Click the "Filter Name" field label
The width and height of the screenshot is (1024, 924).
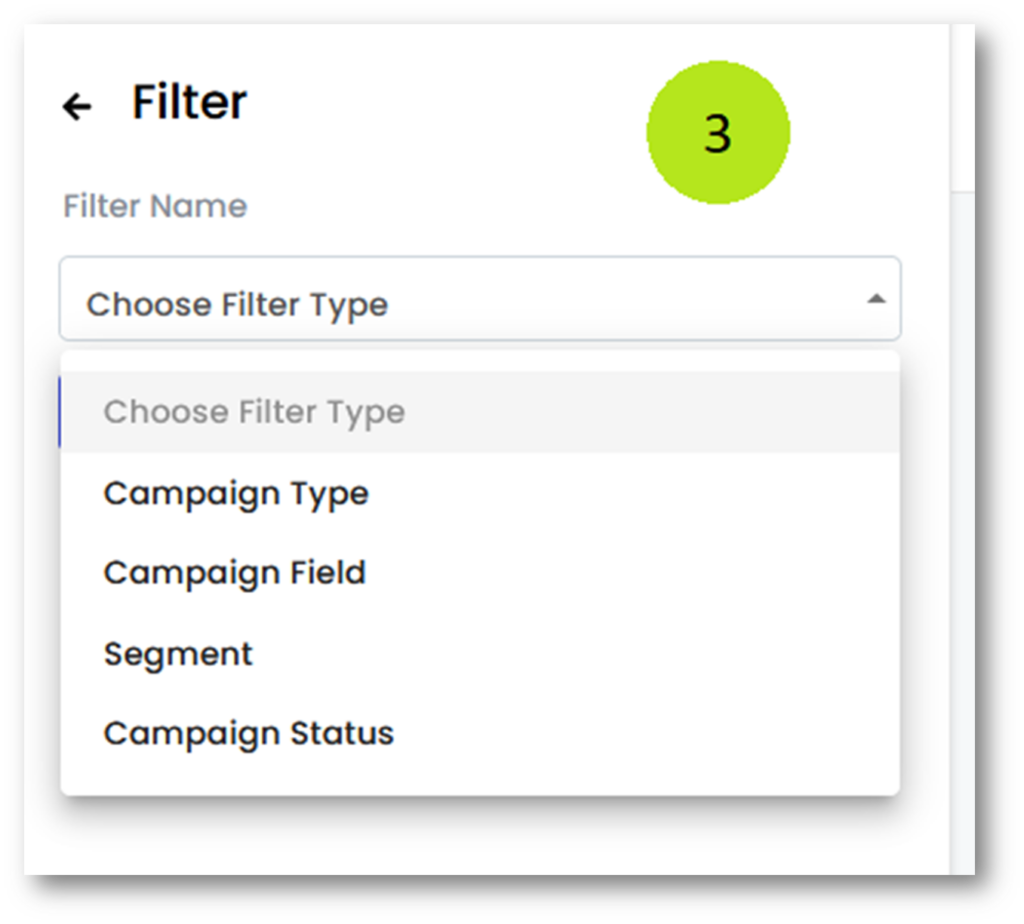pyautogui.click(x=155, y=206)
